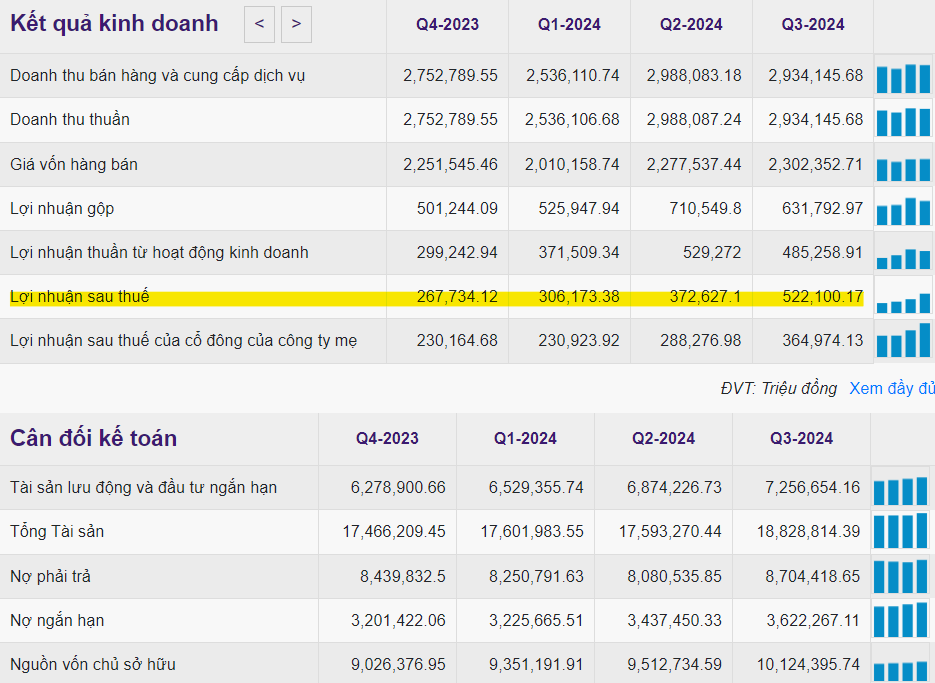Viewport: 935px width, 683px height.
Task: Select Q3-2024 header in Cân đối kế toán
Action: [x=801, y=438]
